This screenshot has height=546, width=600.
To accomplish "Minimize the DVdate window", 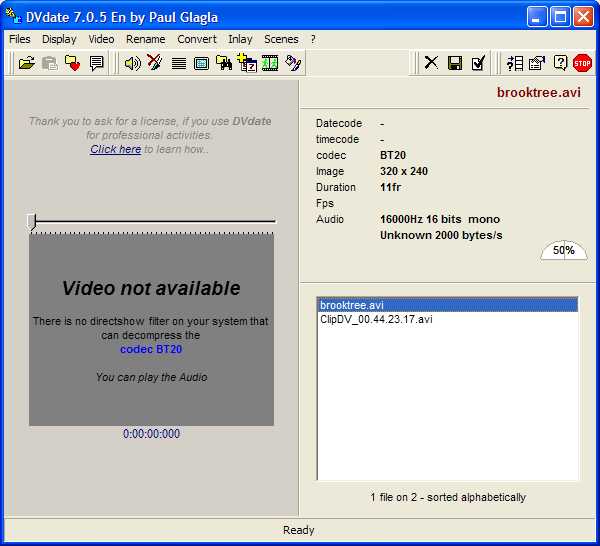I will click(x=536, y=16).
